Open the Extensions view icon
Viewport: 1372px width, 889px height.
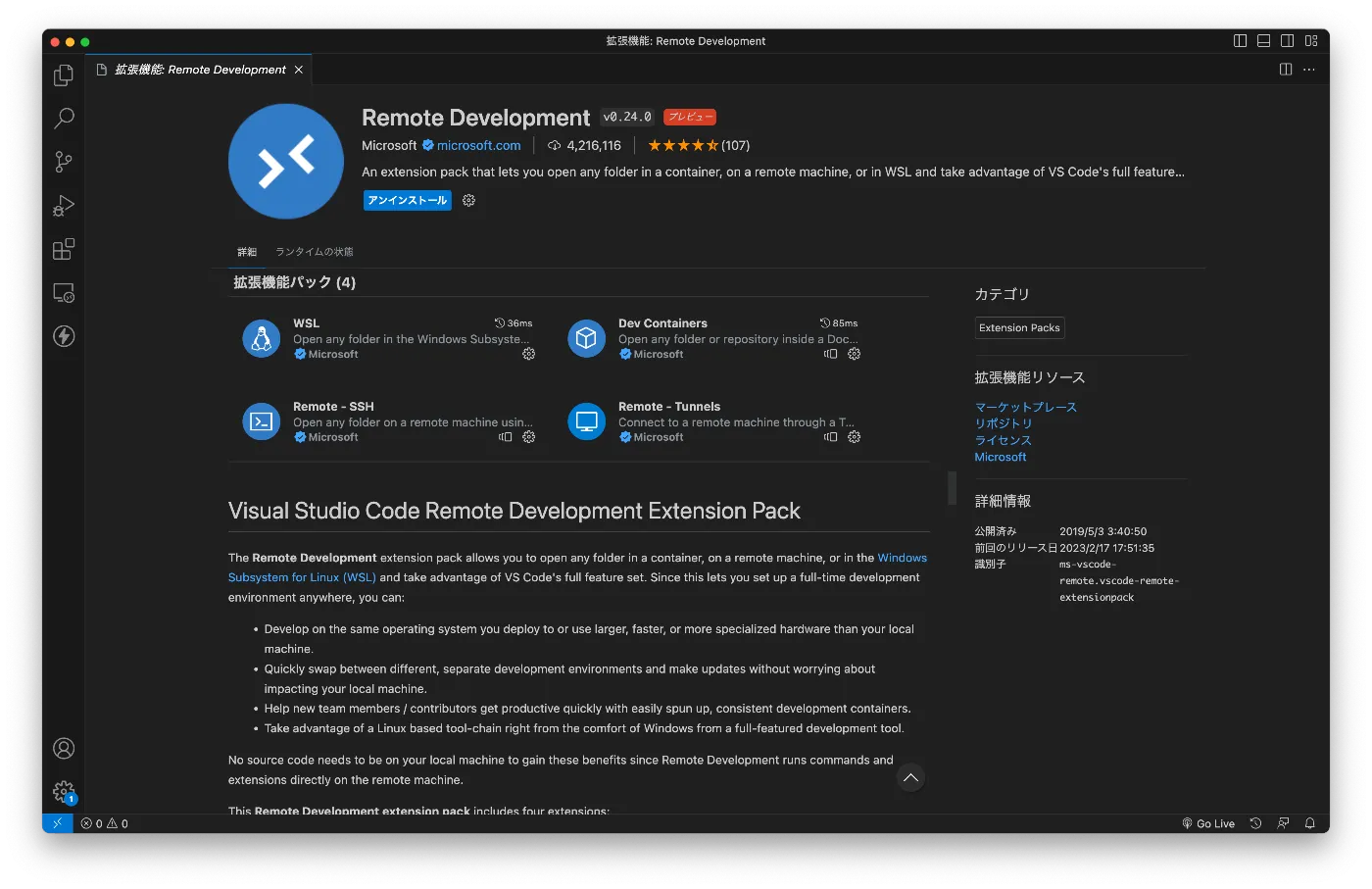pos(64,249)
